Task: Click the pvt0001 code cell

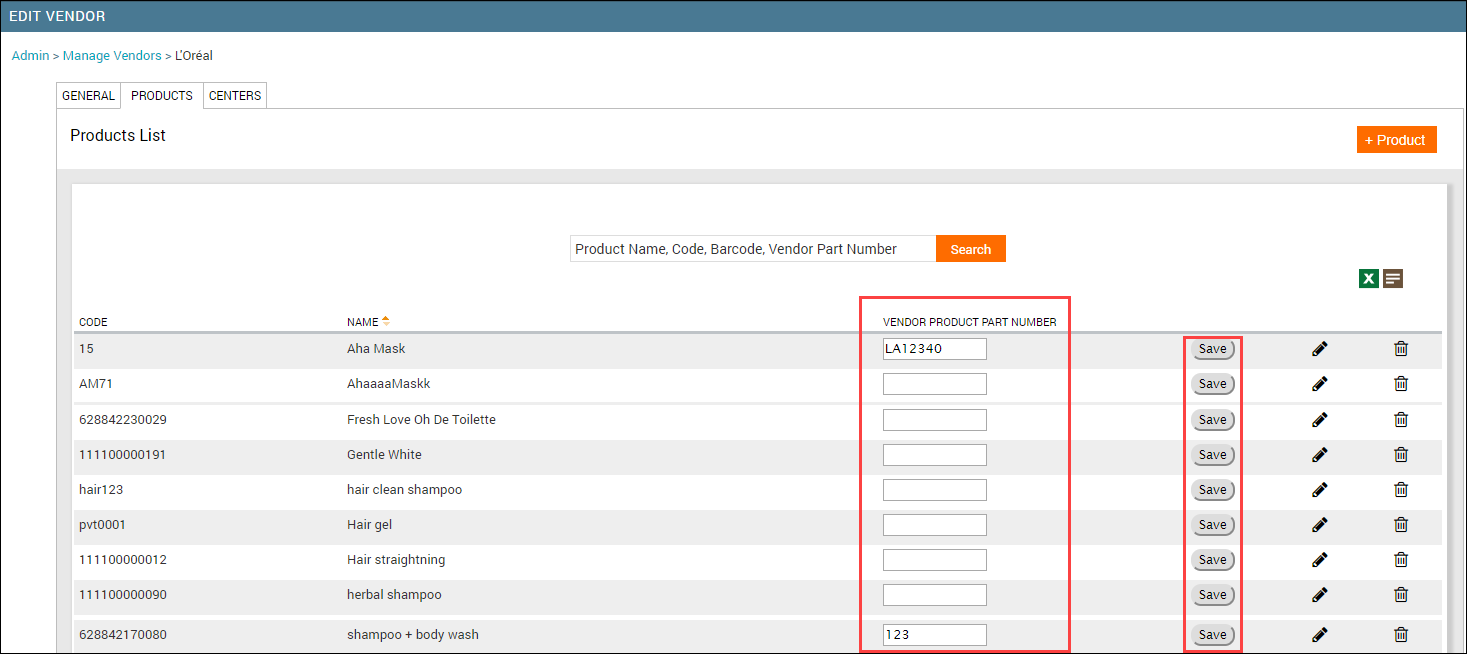Action: (x=102, y=524)
